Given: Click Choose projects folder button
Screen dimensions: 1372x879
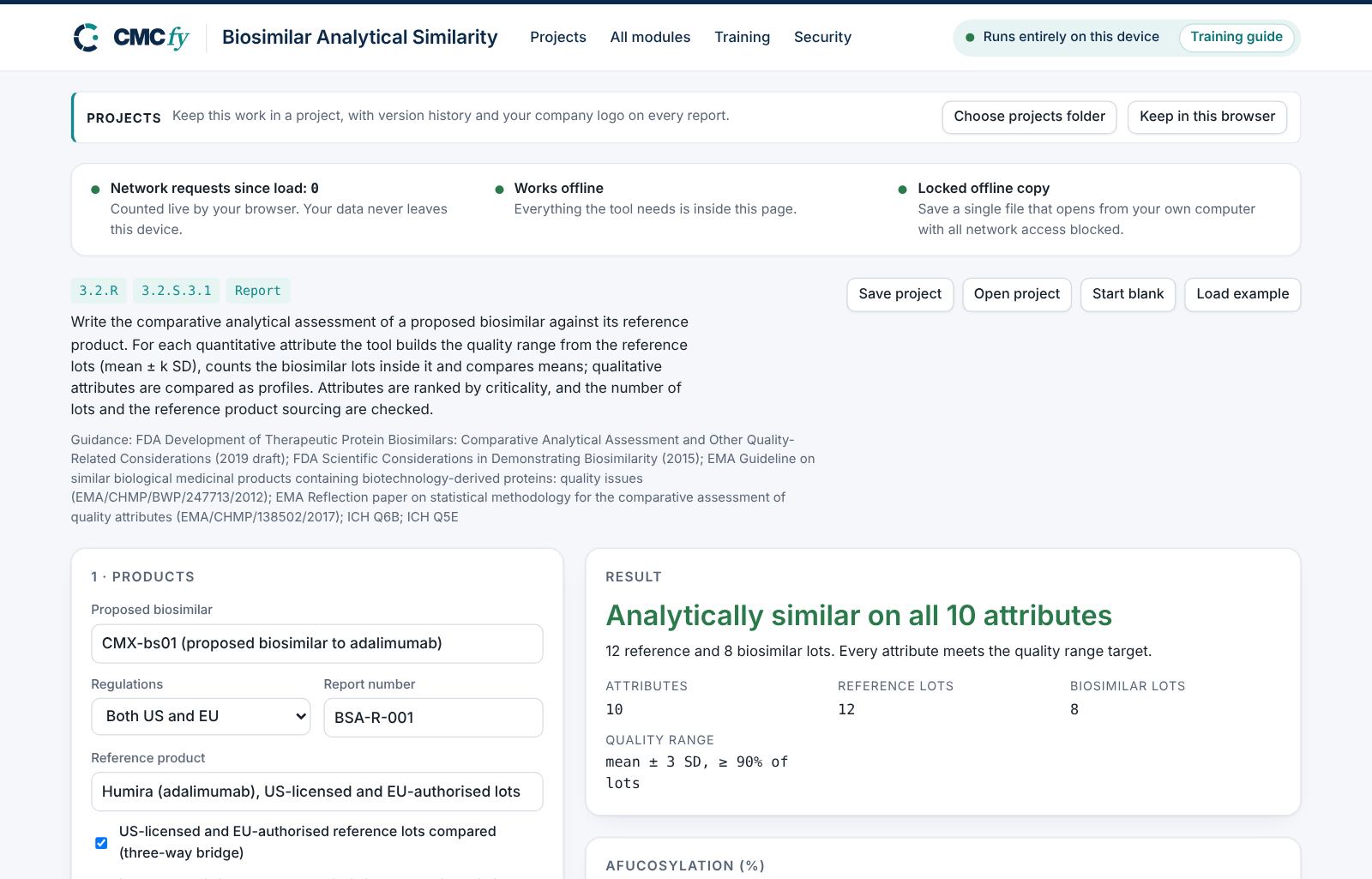Looking at the screenshot, I should pyautogui.click(x=1029, y=117).
